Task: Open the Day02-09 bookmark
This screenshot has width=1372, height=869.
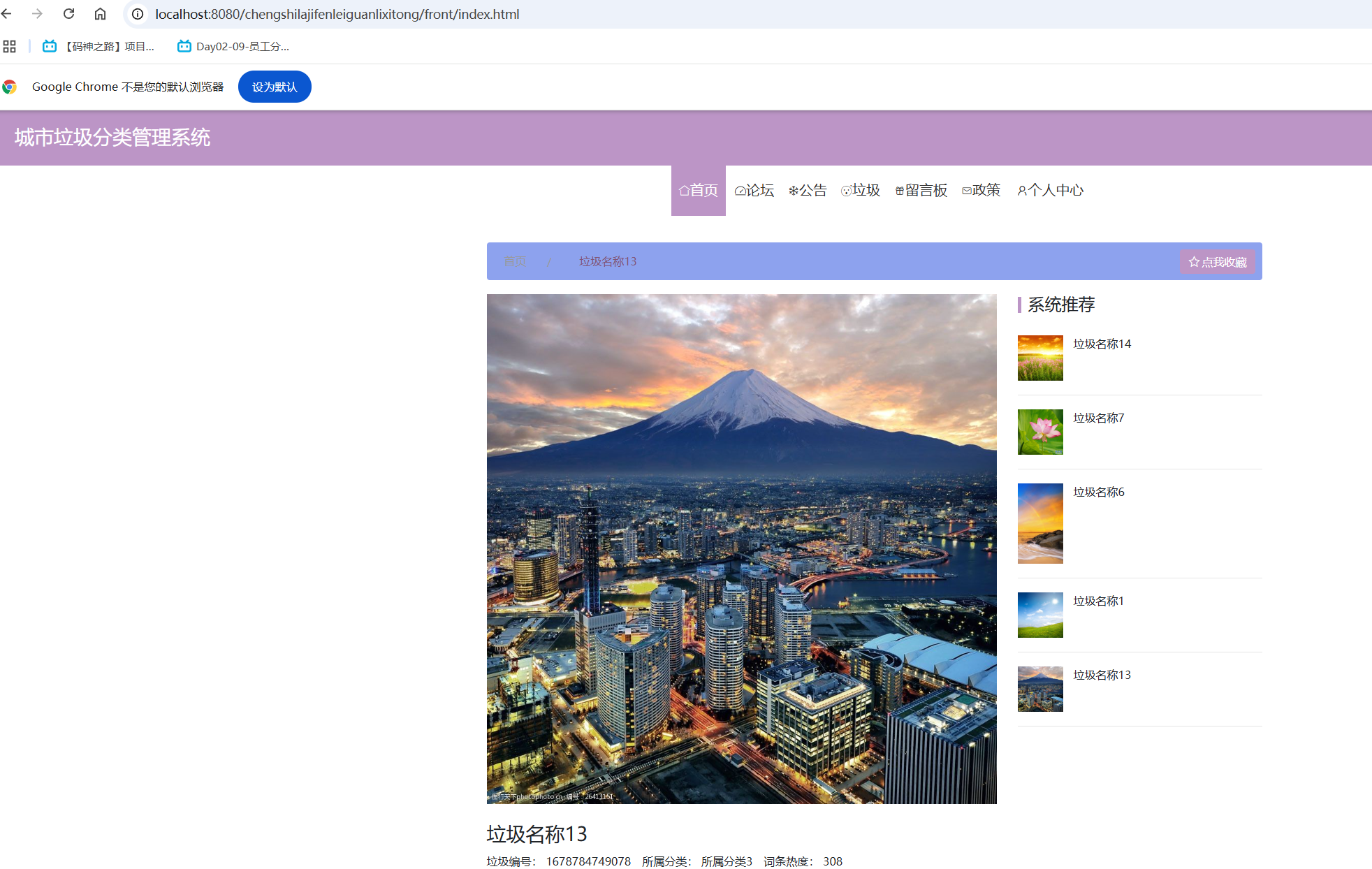Action: [x=233, y=47]
